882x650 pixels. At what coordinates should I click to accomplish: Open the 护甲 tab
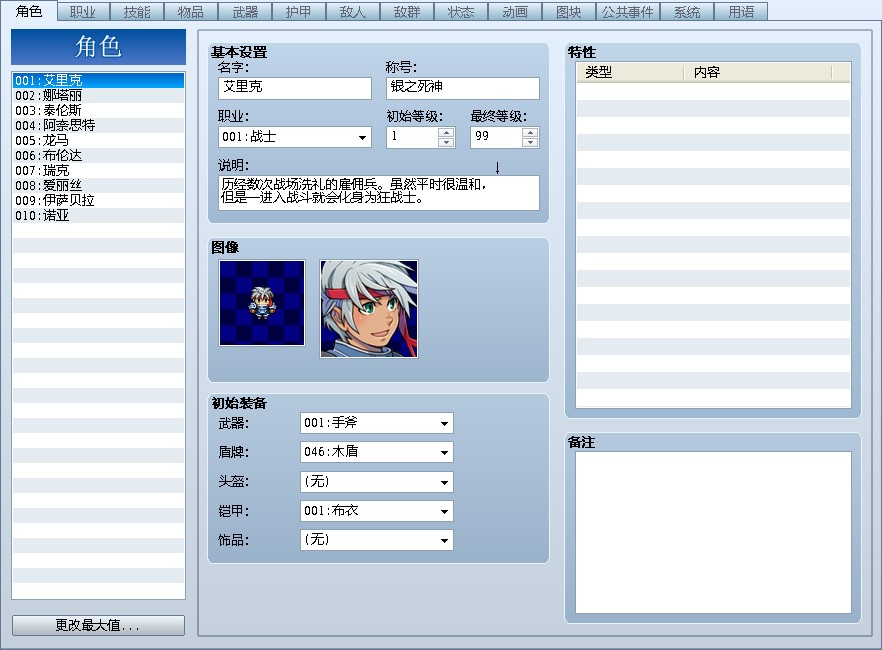(298, 12)
